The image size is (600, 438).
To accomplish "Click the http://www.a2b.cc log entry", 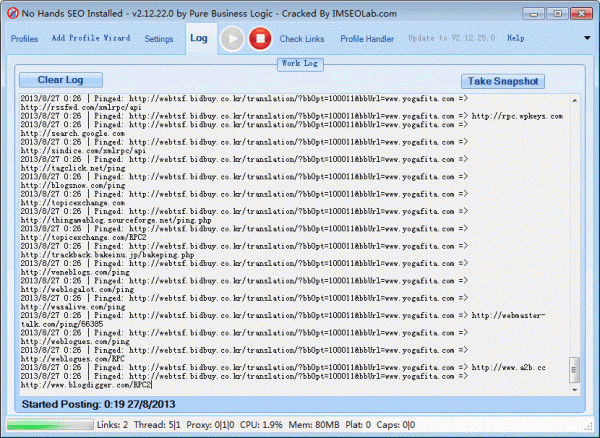I will click(509, 368).
